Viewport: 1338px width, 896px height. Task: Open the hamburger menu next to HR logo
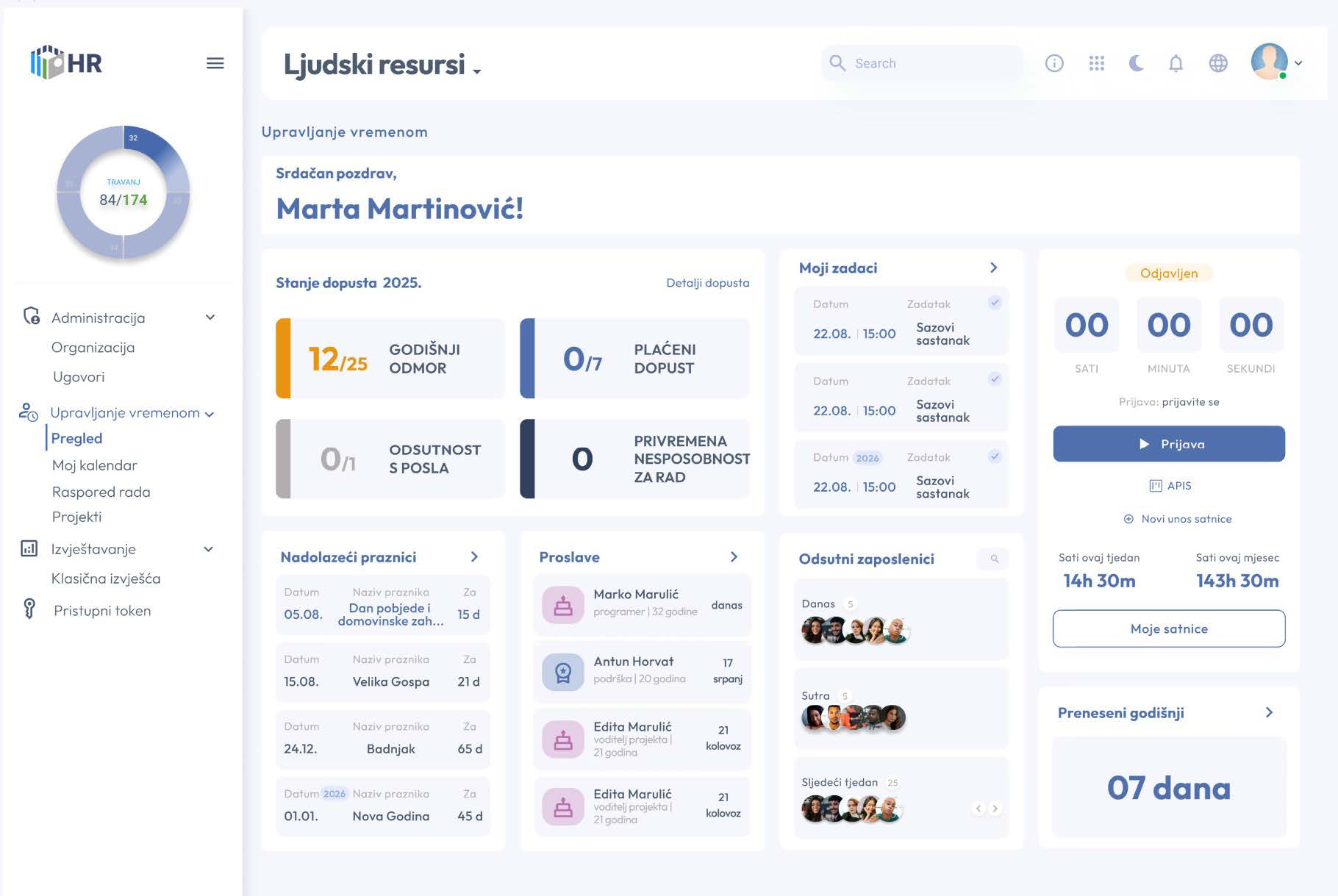pos(215,63)
